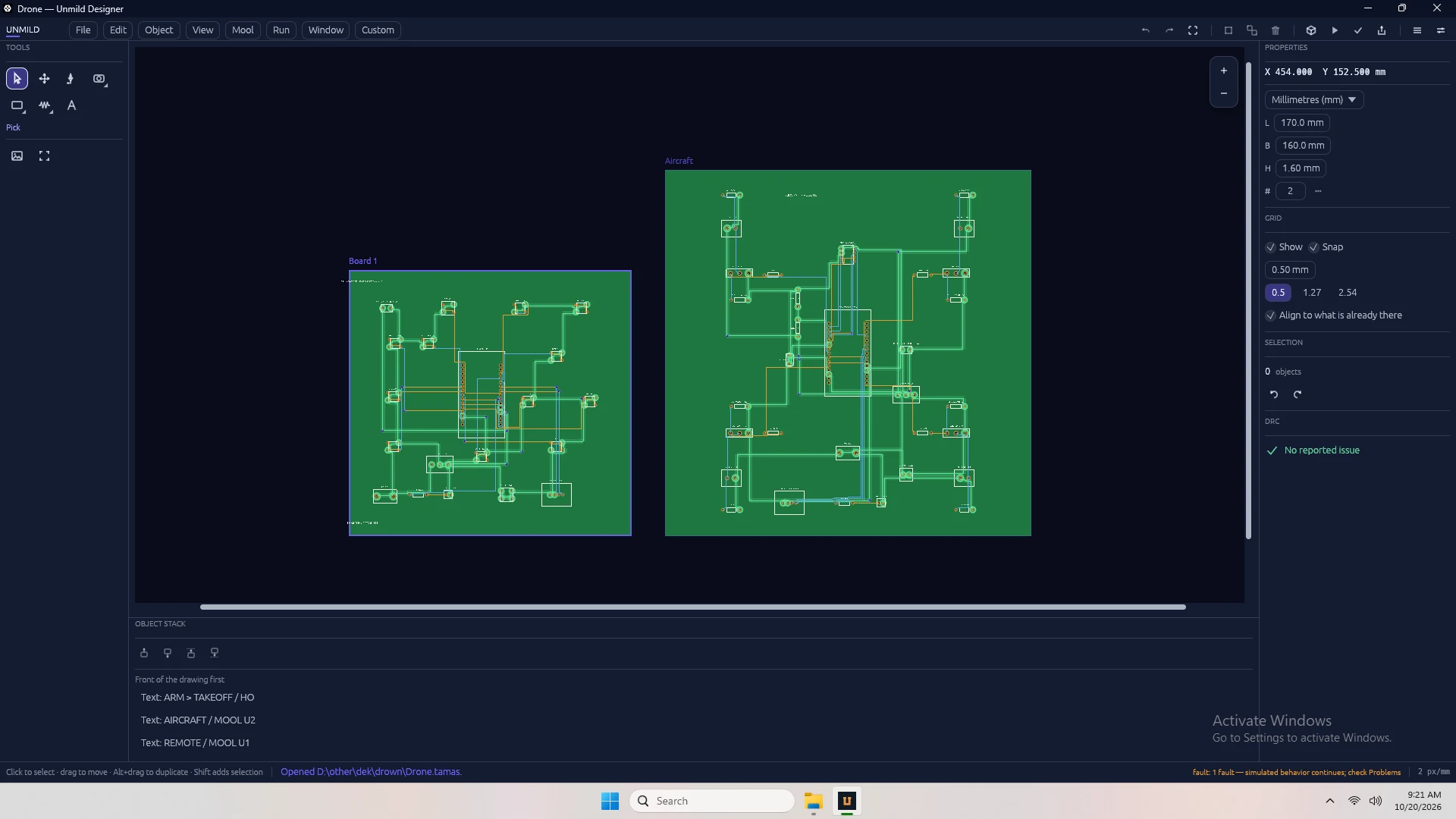Select the rectangle board tool
The image size is (1456, 819).
click(x=17, y=106)
